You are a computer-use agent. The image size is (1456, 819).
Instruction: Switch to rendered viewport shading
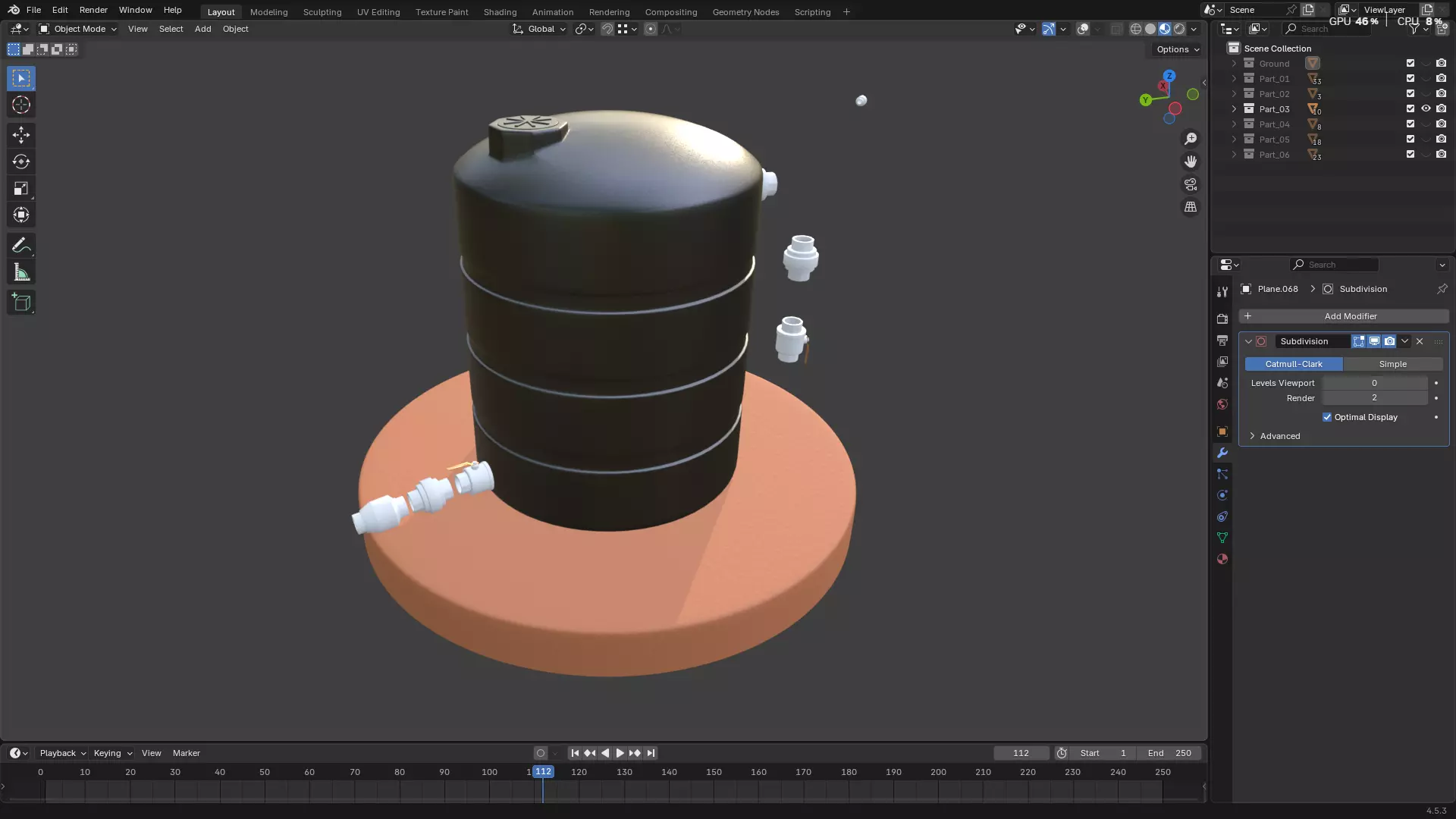tap(1179, 29)
